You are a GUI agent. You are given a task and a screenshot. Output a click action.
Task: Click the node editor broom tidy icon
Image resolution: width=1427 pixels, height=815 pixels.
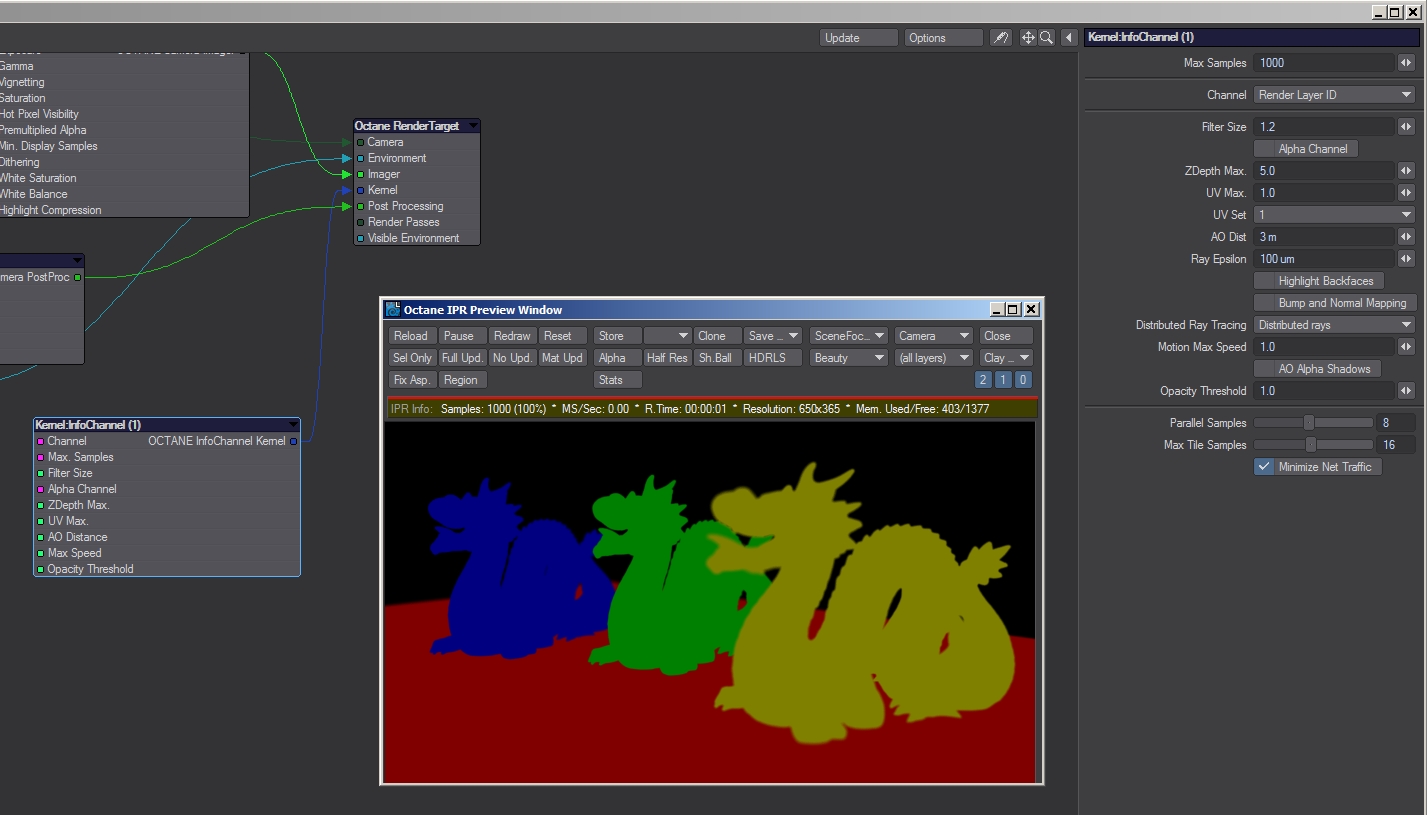click(1000, 38)
